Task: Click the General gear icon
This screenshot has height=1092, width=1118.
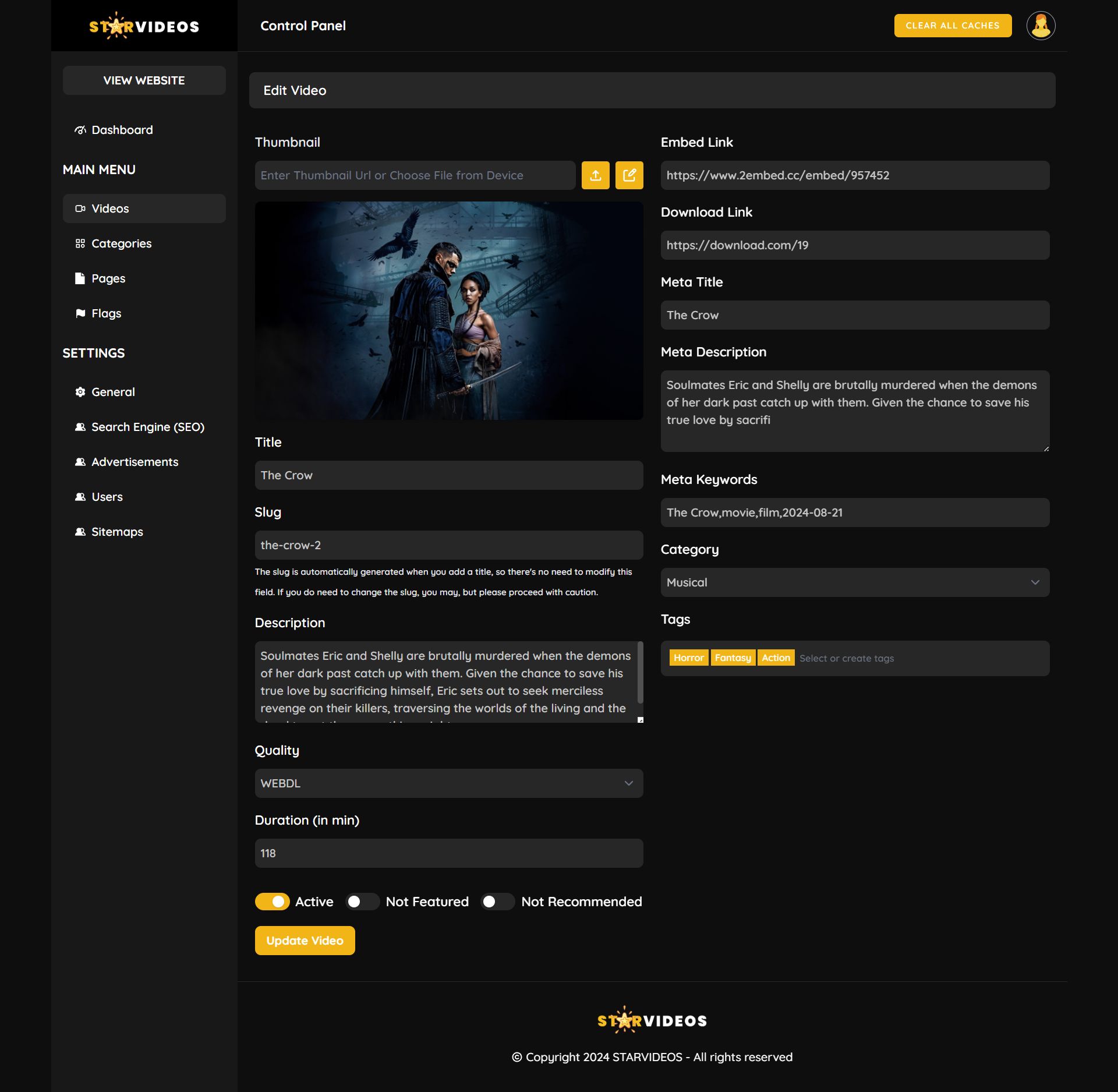Action: [x=80, y=392]
